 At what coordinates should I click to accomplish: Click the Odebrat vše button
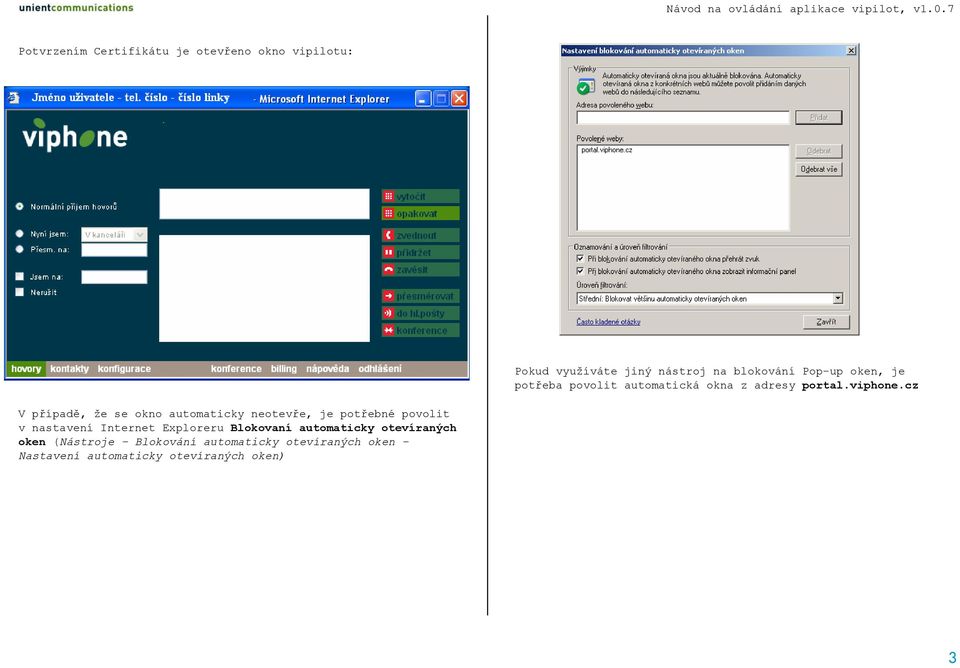pyautogui.click(x=819, y=169)
